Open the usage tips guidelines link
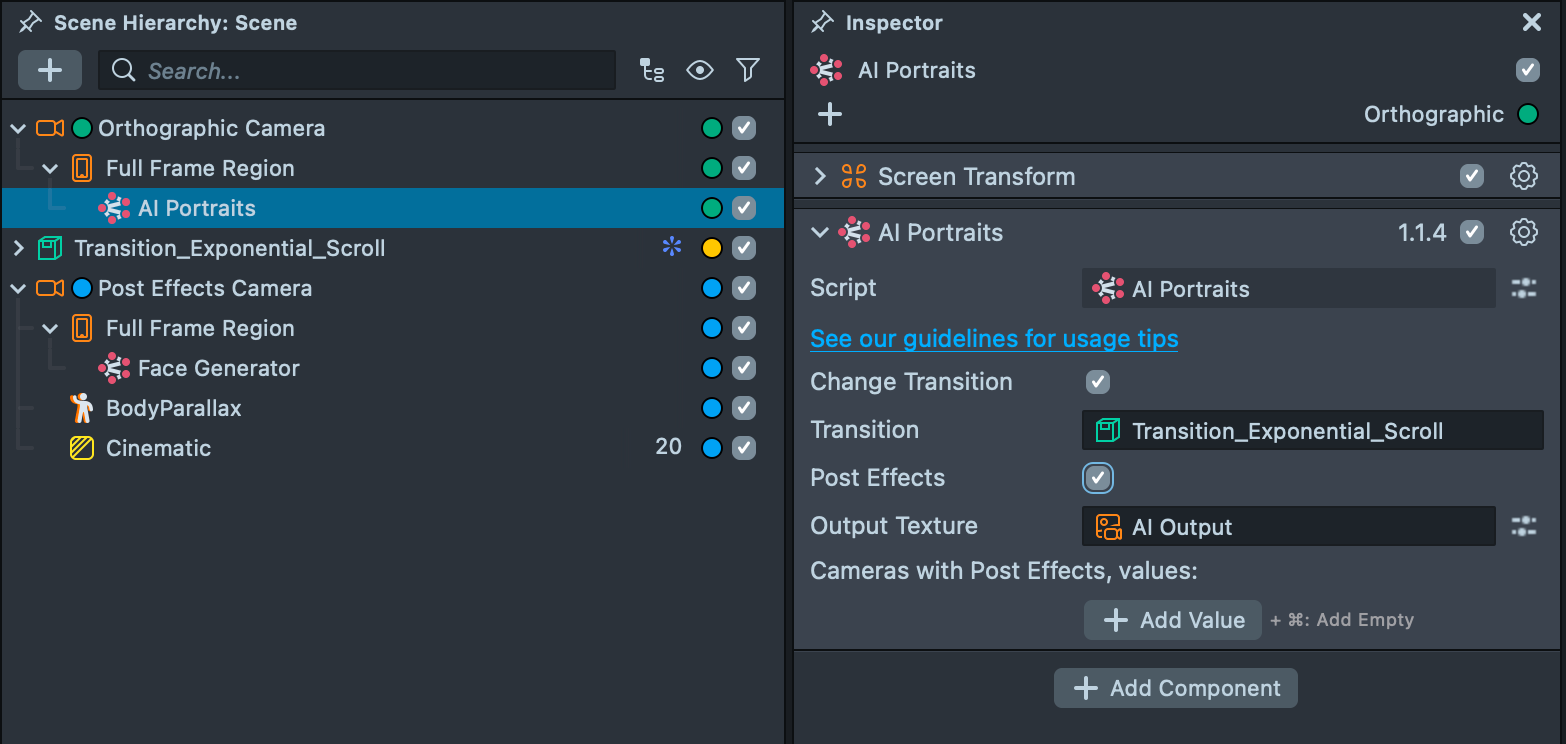 pyautogui.click(x=994, y=339)
